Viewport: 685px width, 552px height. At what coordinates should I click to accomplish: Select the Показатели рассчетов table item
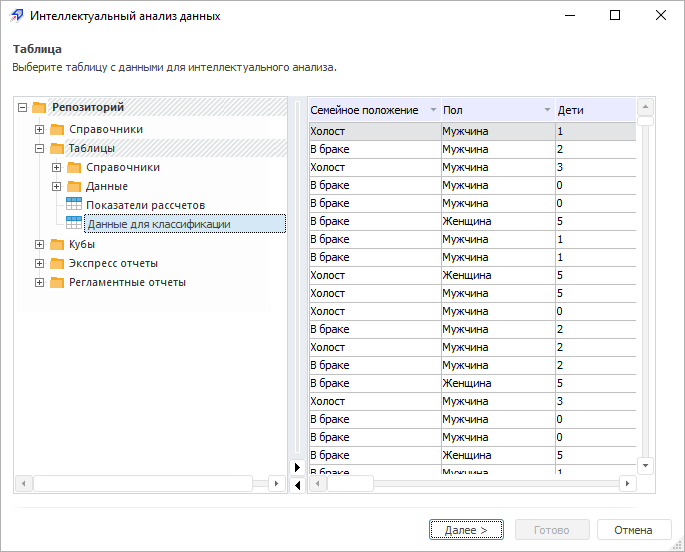[x=145, y=205]
